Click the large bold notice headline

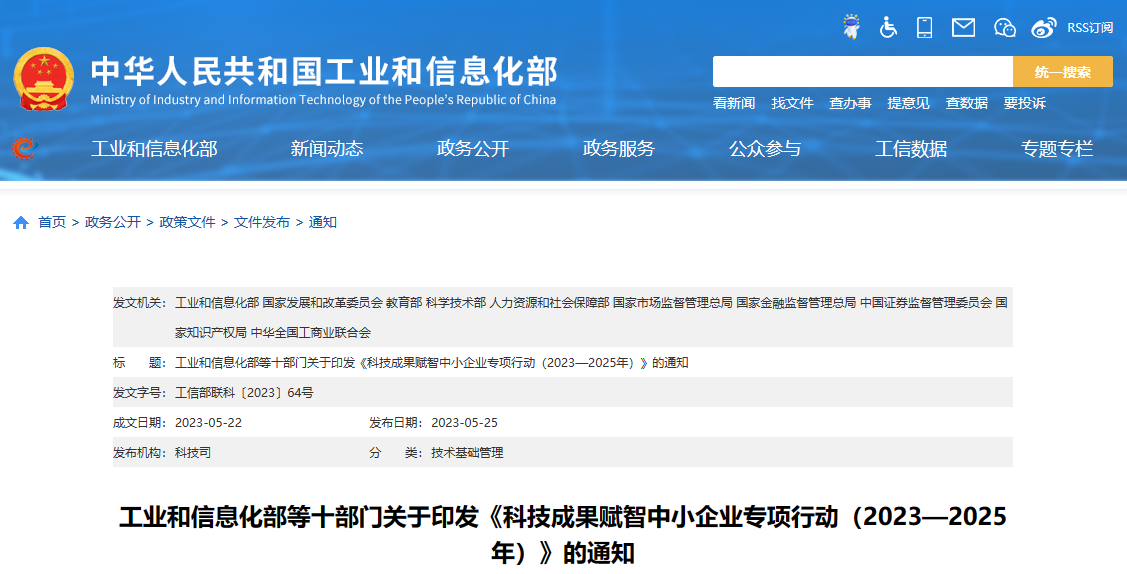[563, 534]
